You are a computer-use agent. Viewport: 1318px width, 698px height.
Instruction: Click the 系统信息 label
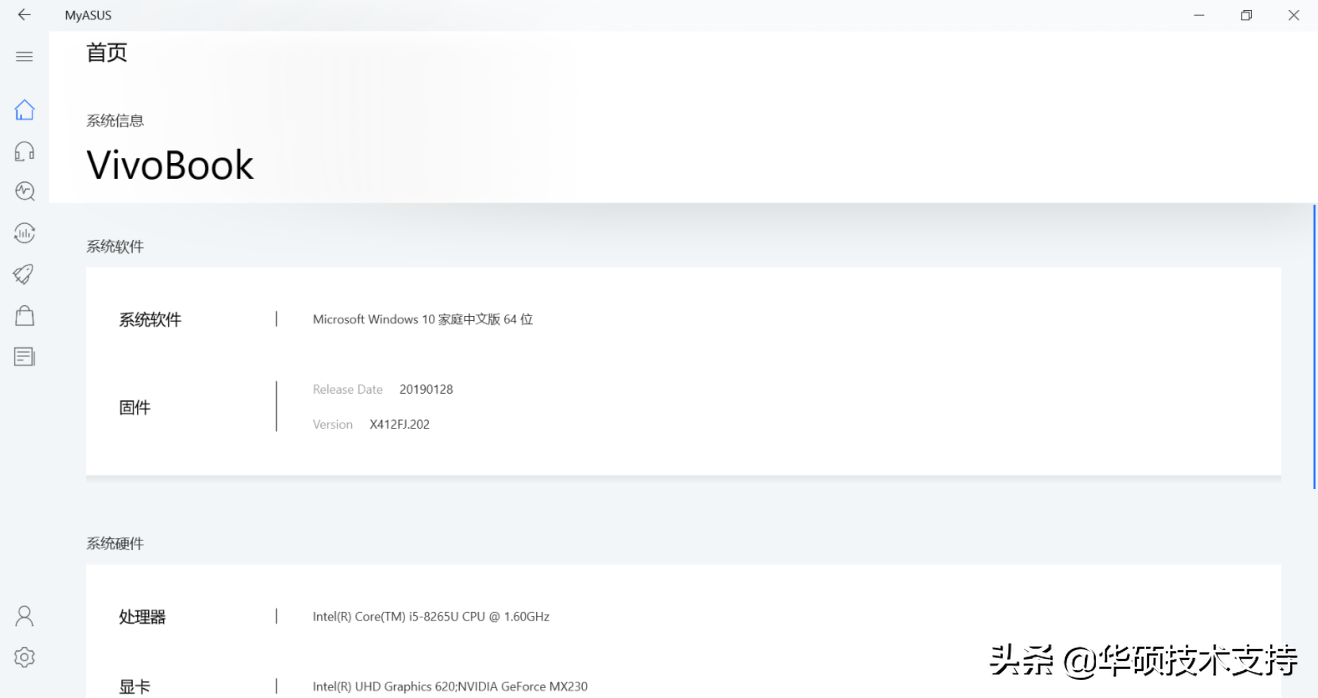[x=115, y=121]
